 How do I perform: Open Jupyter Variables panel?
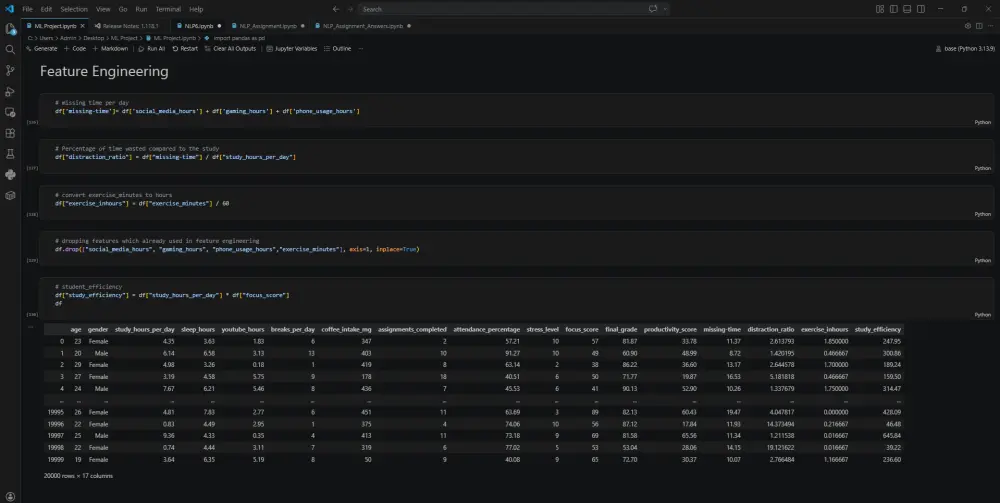(291, 48)
